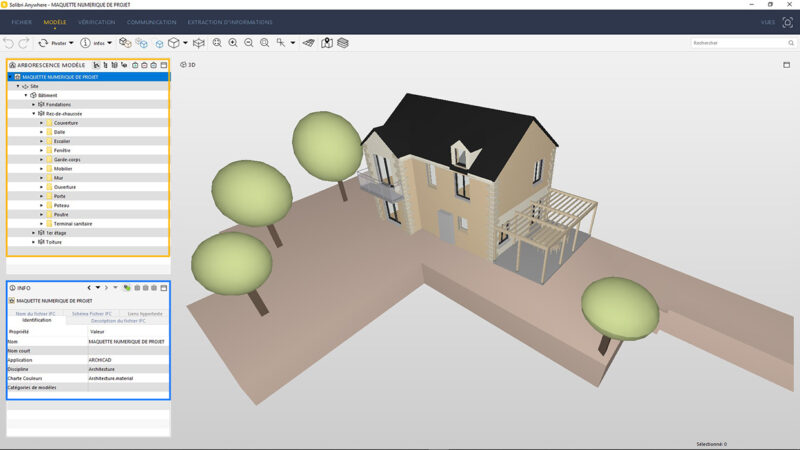Screen dimensions: 800x450
Task: Expand the Fenêtre folder
Action: [41, 151]
